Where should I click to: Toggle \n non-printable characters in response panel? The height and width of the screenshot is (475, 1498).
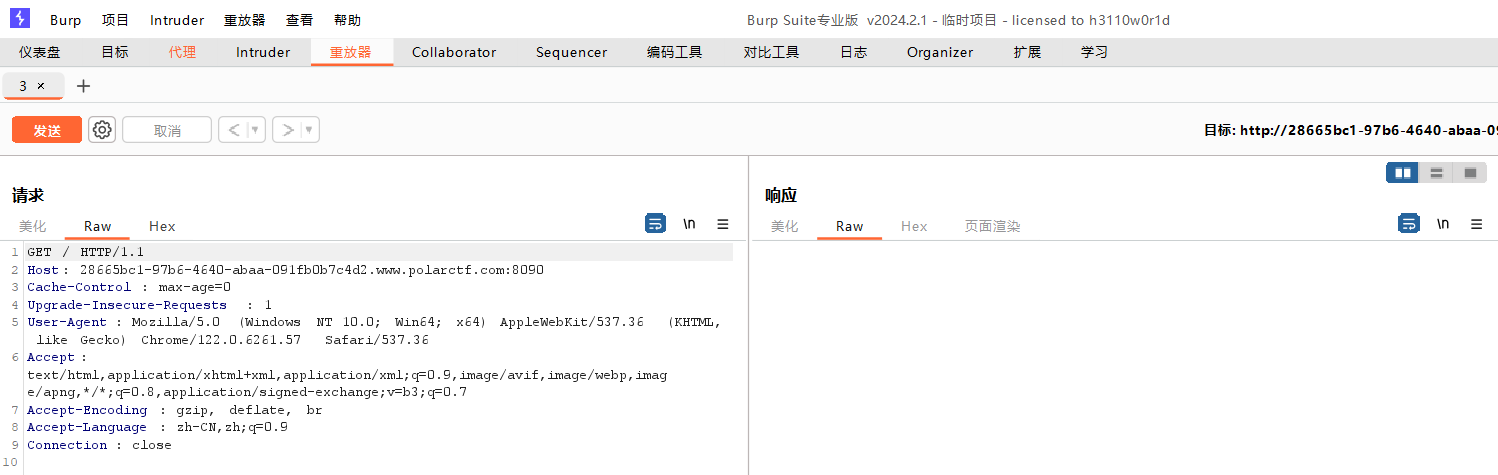point(1442,224)
